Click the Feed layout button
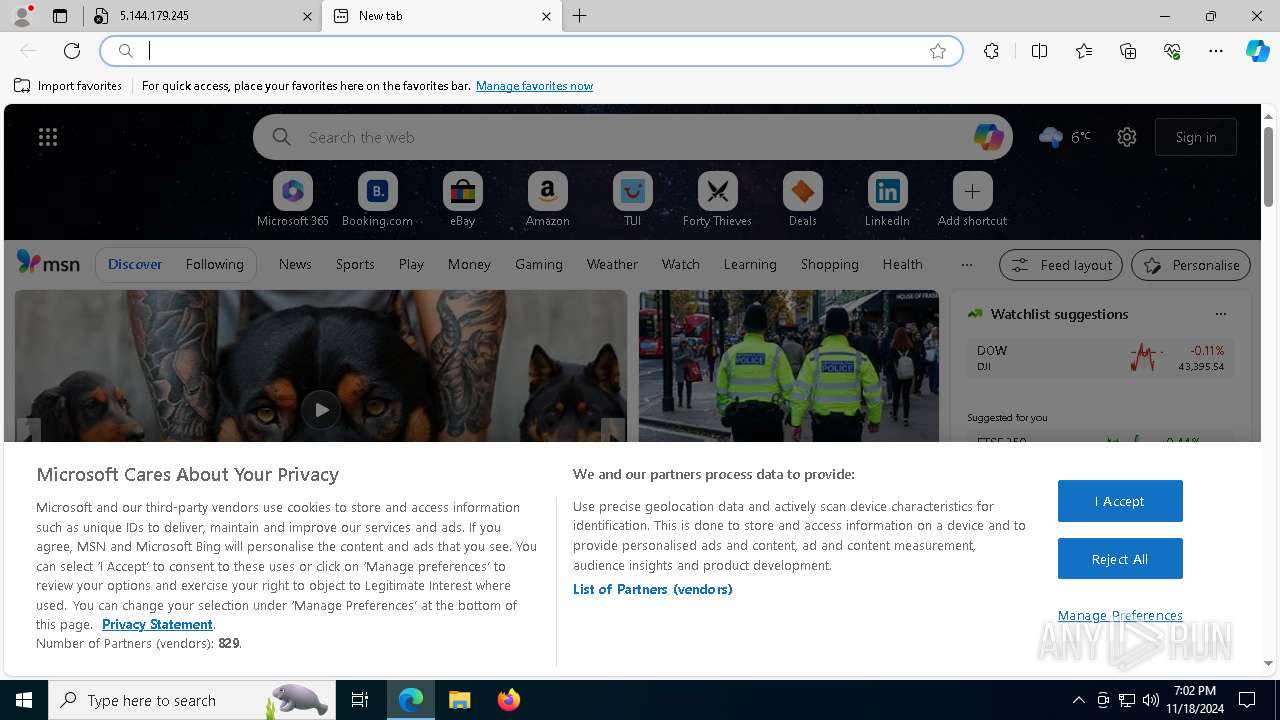1280x720 pixels. click(x=1061, y=265)
